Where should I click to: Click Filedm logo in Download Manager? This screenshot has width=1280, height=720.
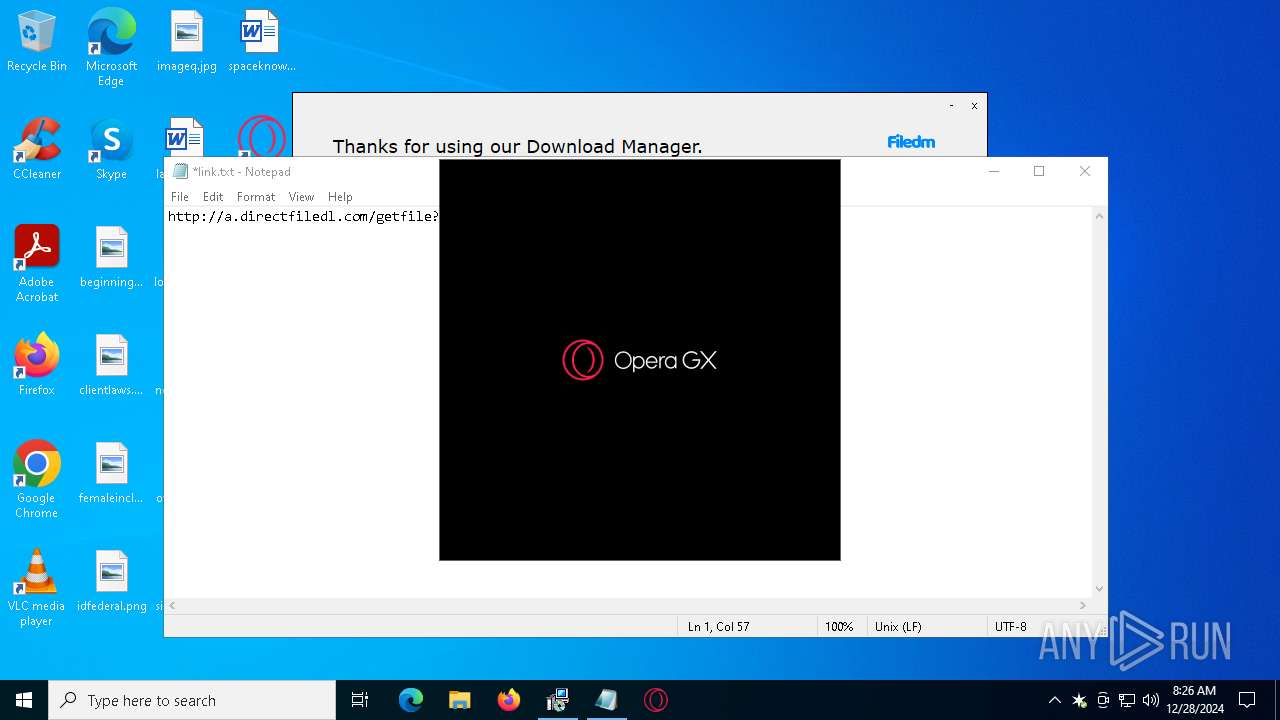pyautogui.click(x=911, y=142)
